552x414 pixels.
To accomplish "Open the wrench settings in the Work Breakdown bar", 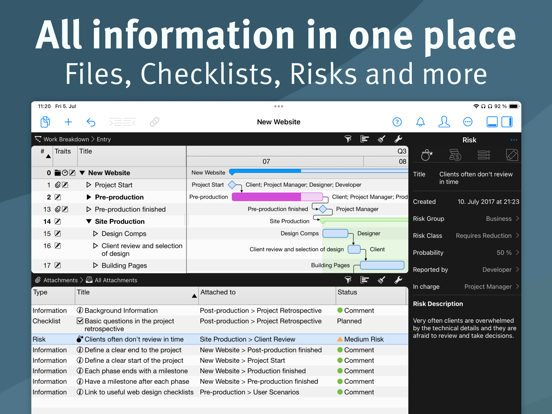I will pyautogui.click(x=398, y=139).
